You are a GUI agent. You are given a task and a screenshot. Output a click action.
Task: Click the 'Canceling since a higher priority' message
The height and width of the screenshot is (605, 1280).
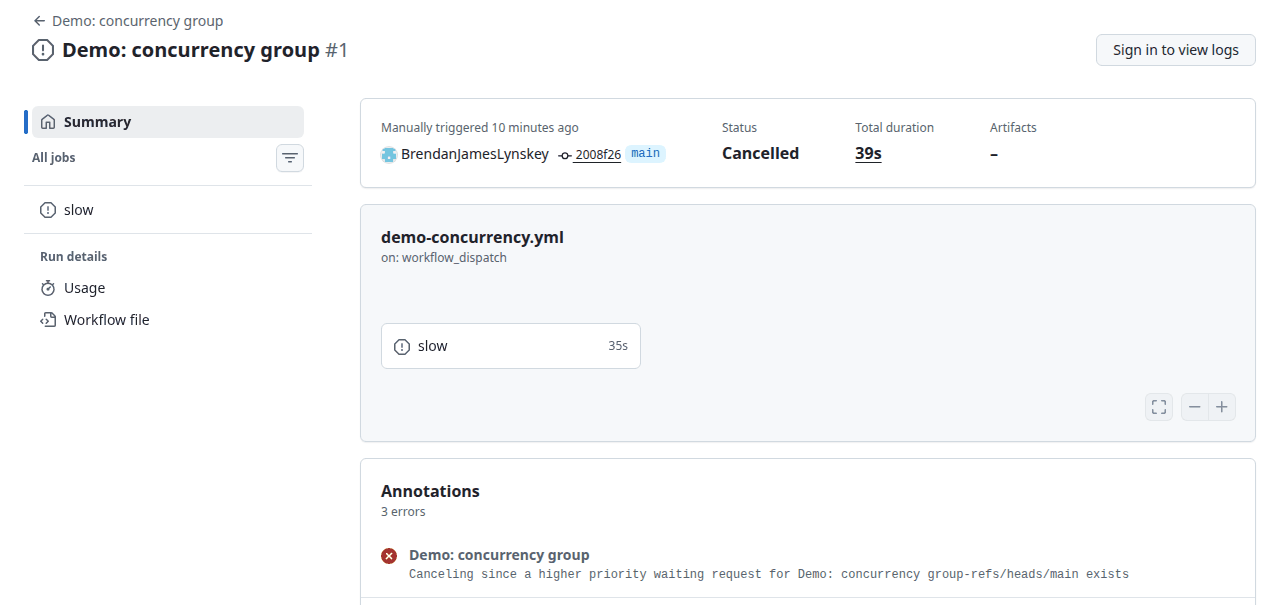[769, 575]
